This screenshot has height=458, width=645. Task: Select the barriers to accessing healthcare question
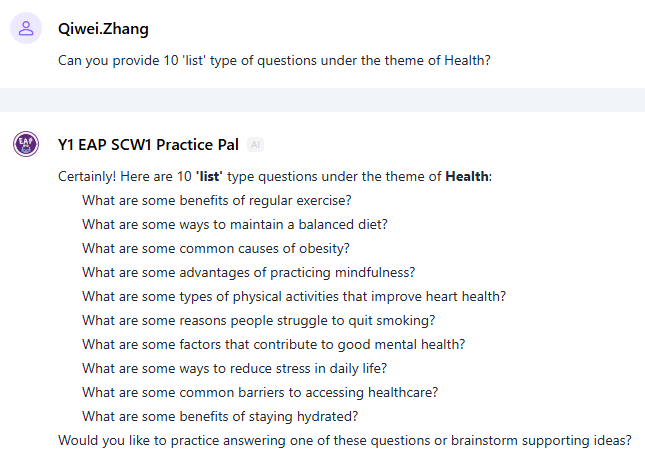click(x=260, y=392)
